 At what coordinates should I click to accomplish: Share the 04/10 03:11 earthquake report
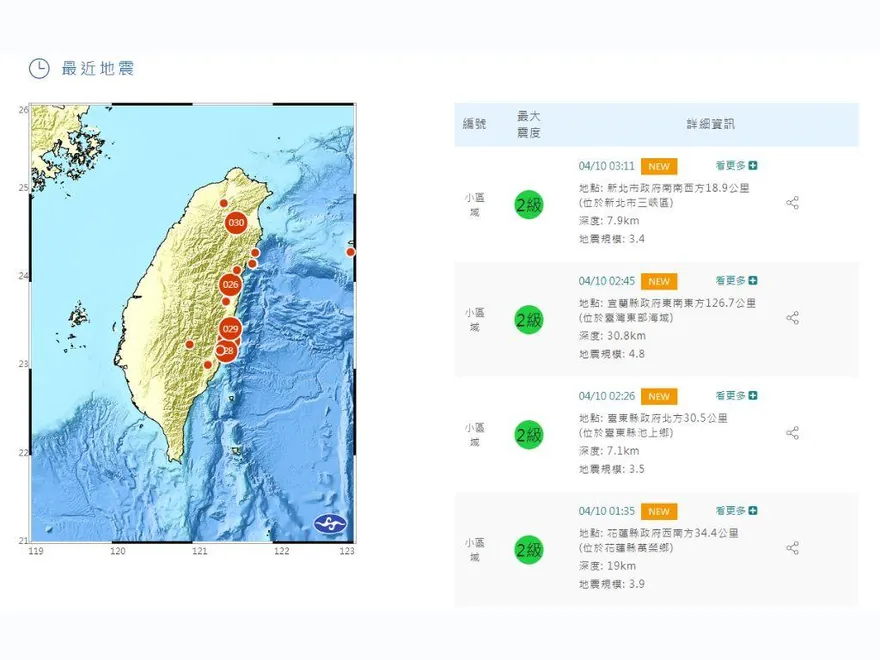pyautogui.click(x=792, y=203)
